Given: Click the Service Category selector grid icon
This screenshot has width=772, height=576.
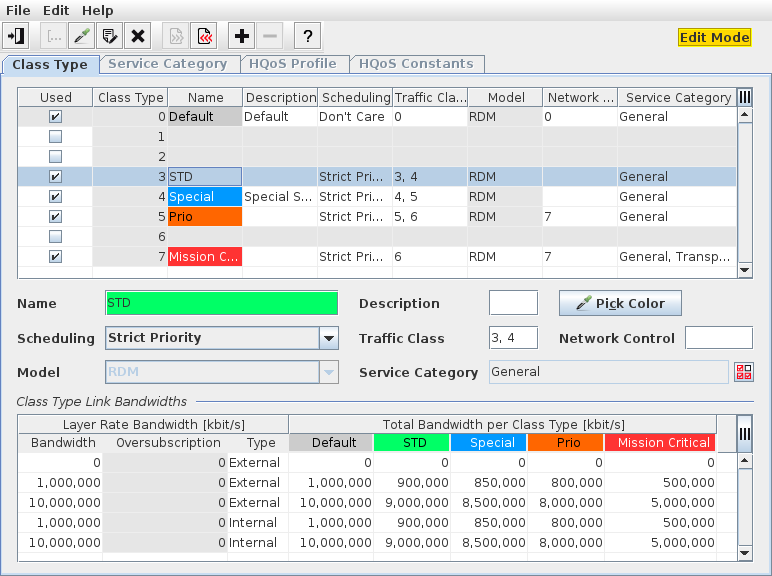Looking at the screenshot, I should click(743, 373).
